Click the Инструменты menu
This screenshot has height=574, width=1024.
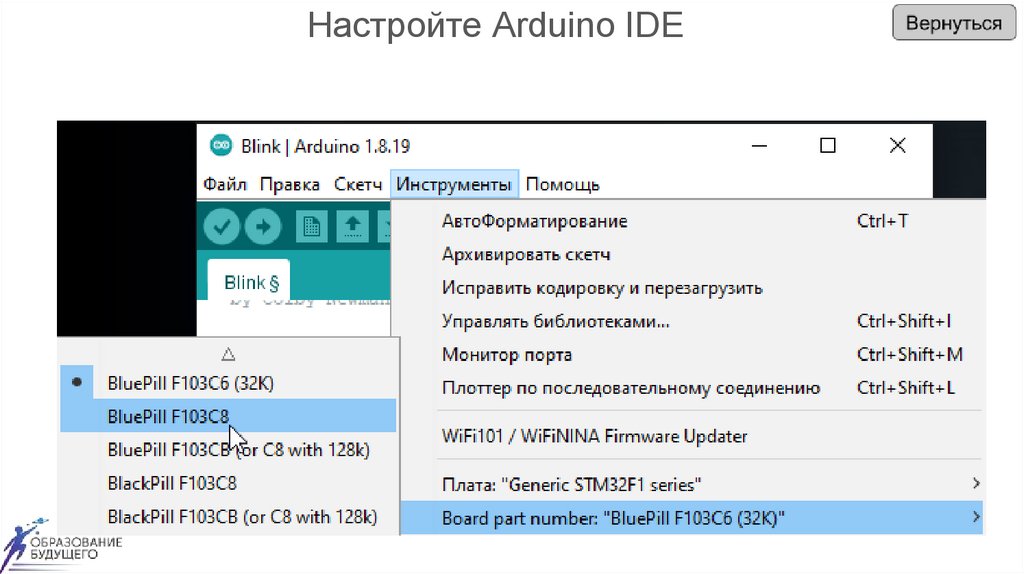coord(454,184)
